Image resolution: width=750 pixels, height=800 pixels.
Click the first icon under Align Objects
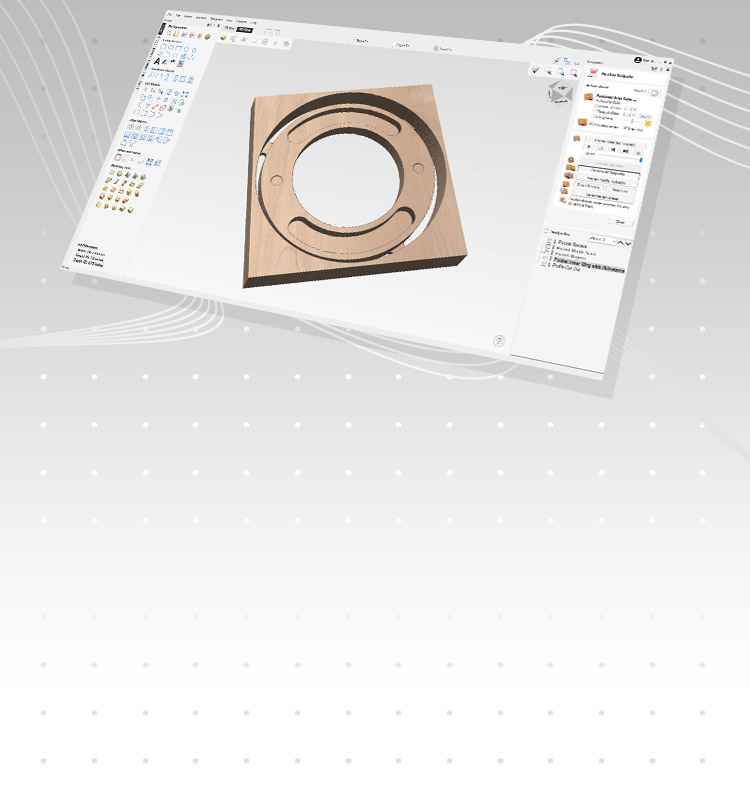pyautogui.click(x=130, y=127)
